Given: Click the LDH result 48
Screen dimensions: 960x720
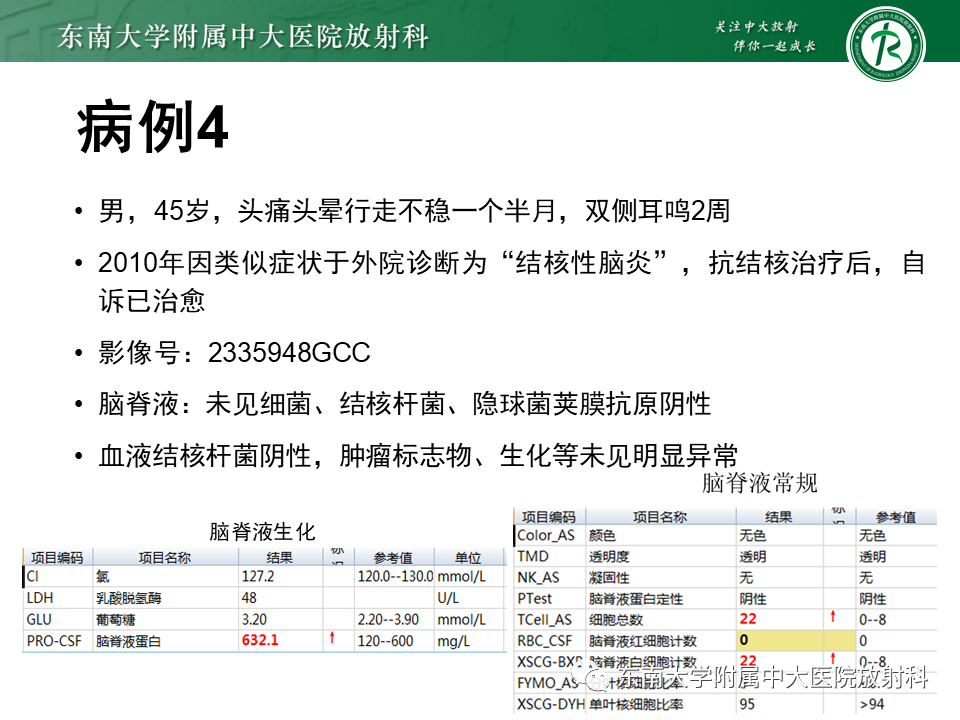Looking at the screenshot, I should [249, 598].
